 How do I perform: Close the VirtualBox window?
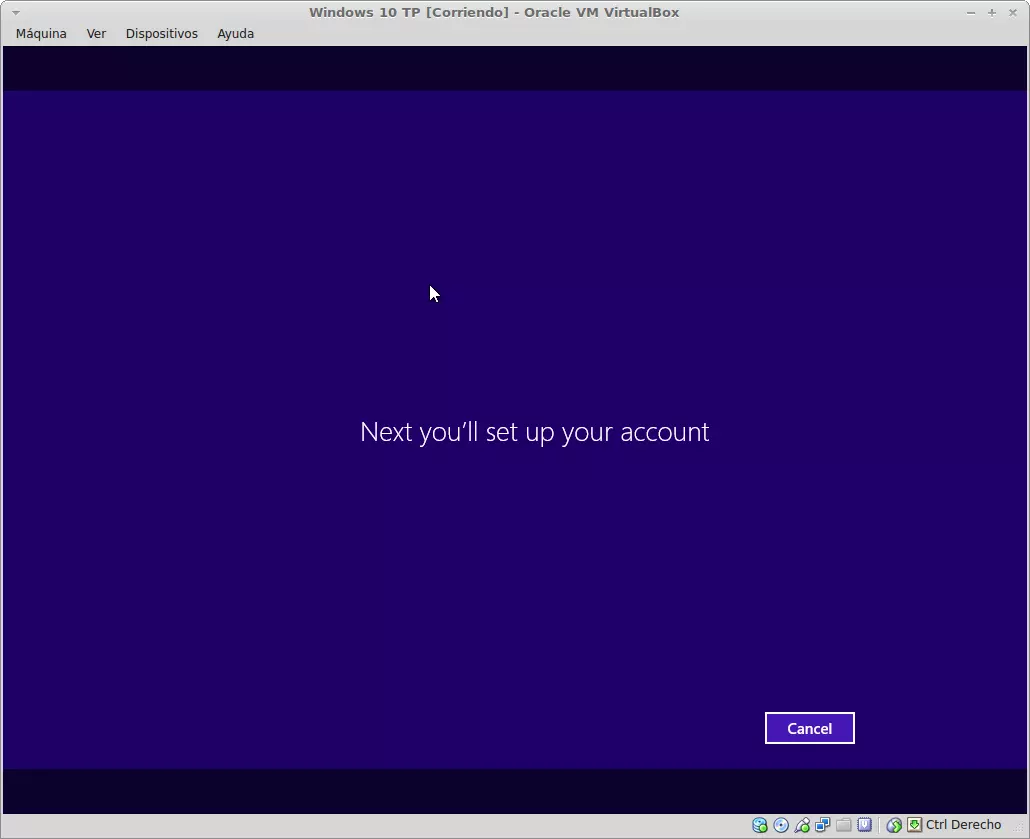tap(1013, 12)
